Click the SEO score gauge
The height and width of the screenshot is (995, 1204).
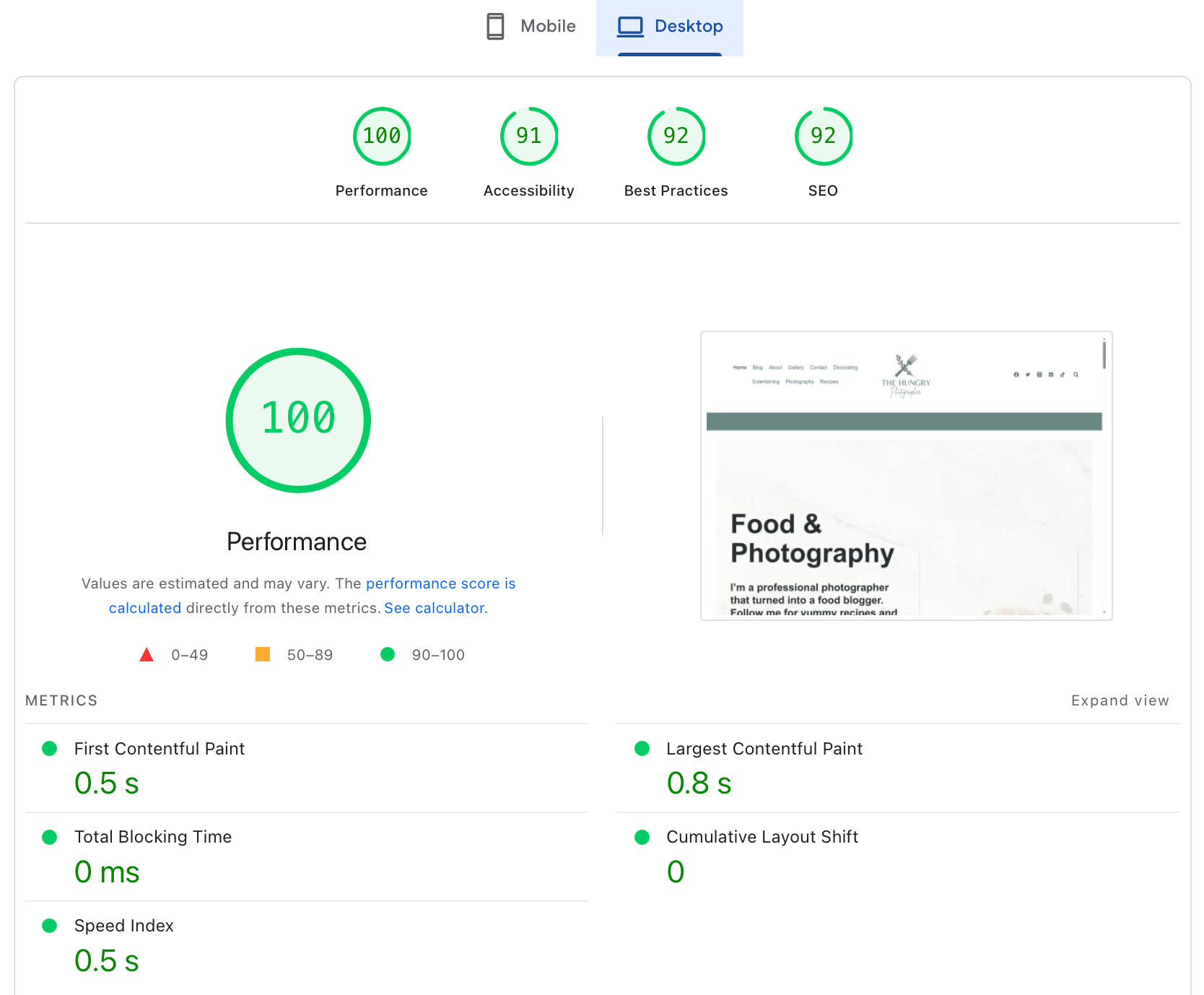[x=823, y=136]
